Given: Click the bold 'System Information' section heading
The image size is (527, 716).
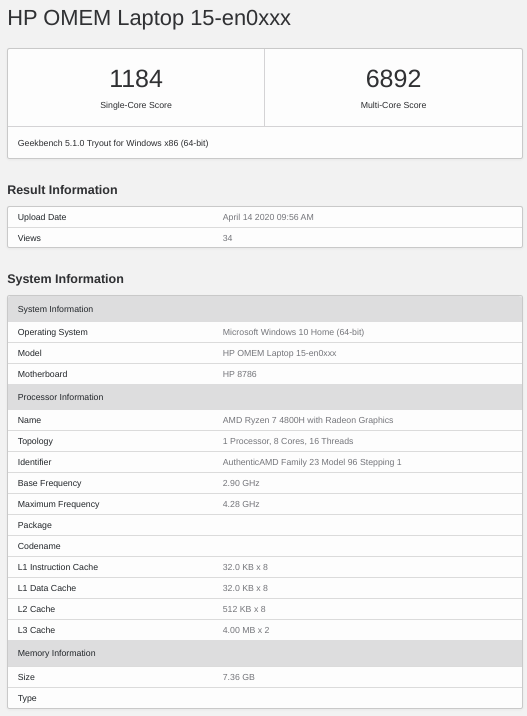Looking at the screenshot, I should click(65, 279).
